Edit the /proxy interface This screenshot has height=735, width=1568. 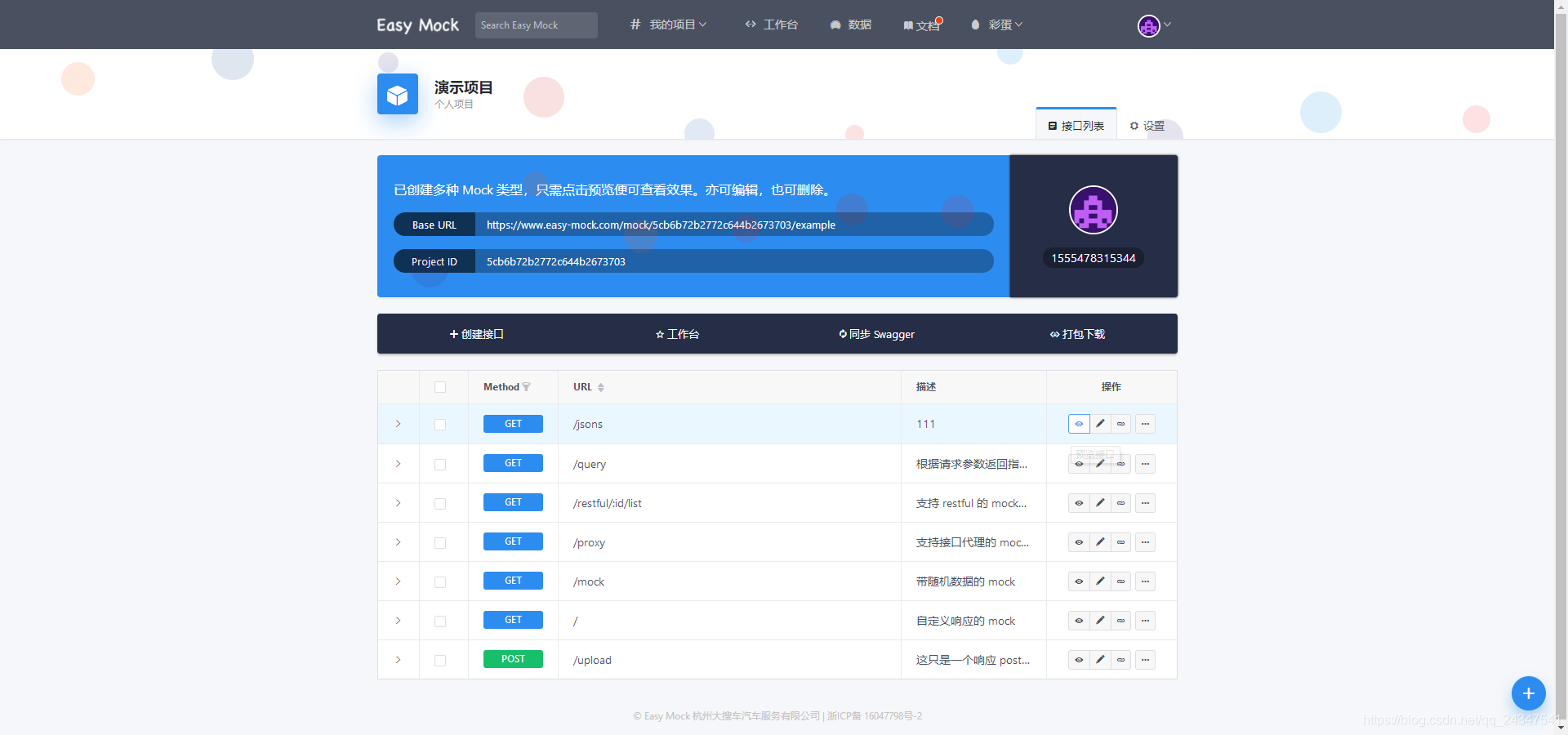click(x=1100, y=542)
